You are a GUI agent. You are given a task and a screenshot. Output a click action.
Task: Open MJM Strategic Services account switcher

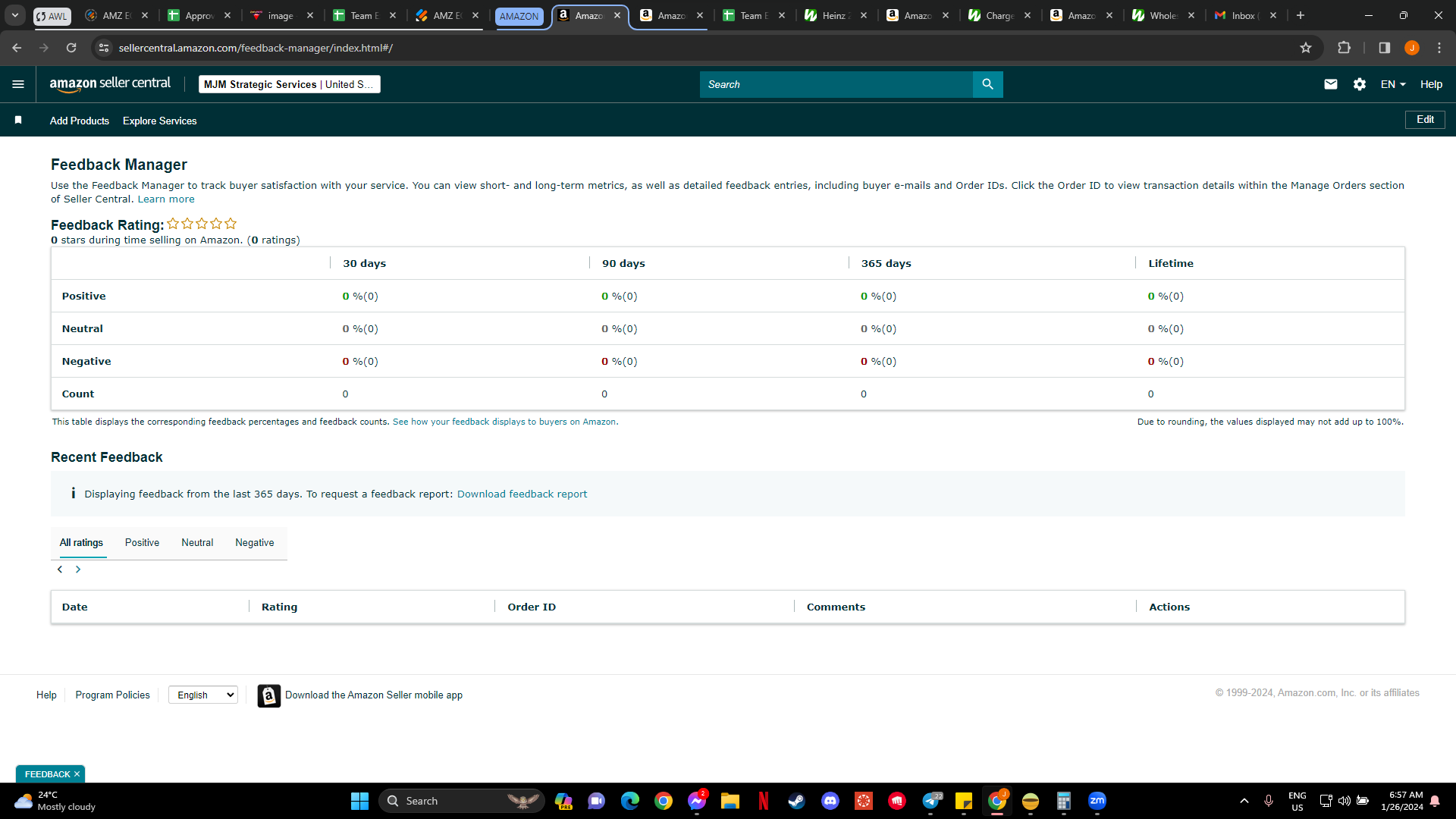coord(290,84)
